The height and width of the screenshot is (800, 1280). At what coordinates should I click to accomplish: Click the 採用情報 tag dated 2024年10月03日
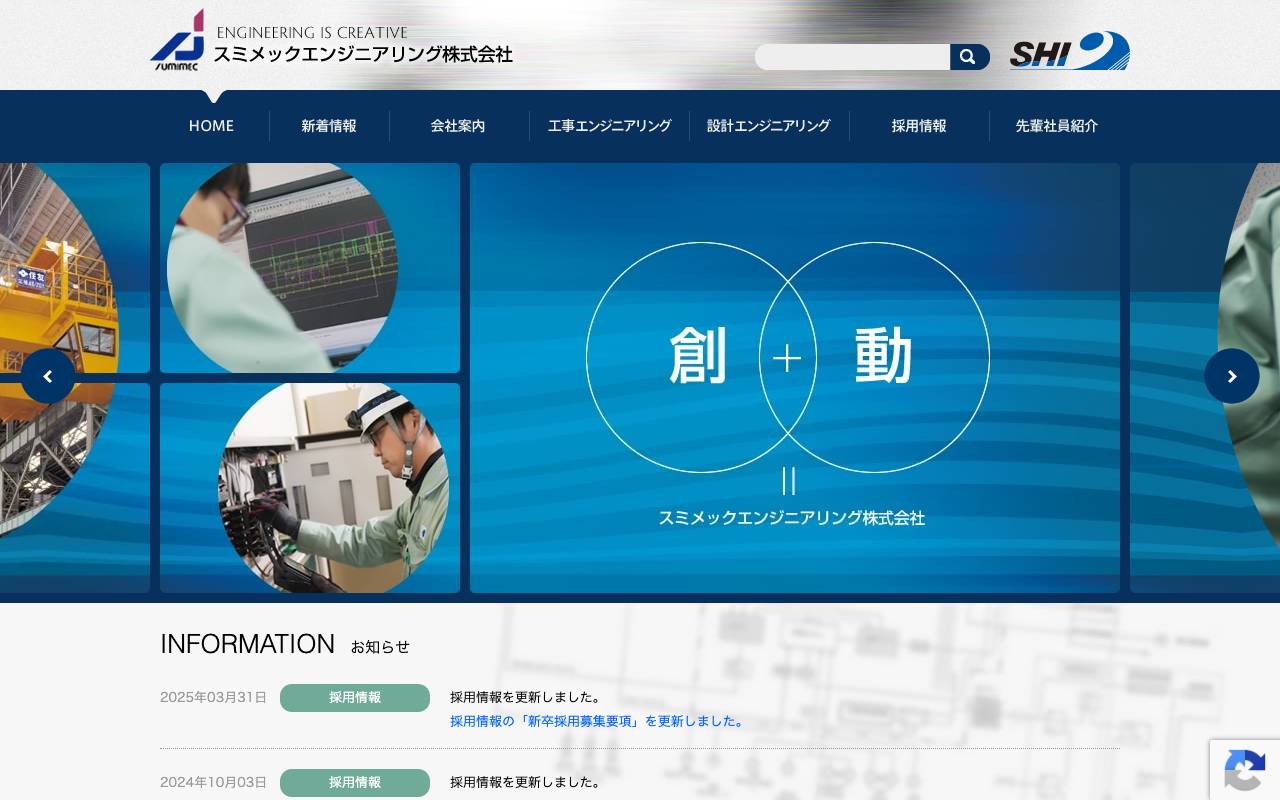(355, 783)
